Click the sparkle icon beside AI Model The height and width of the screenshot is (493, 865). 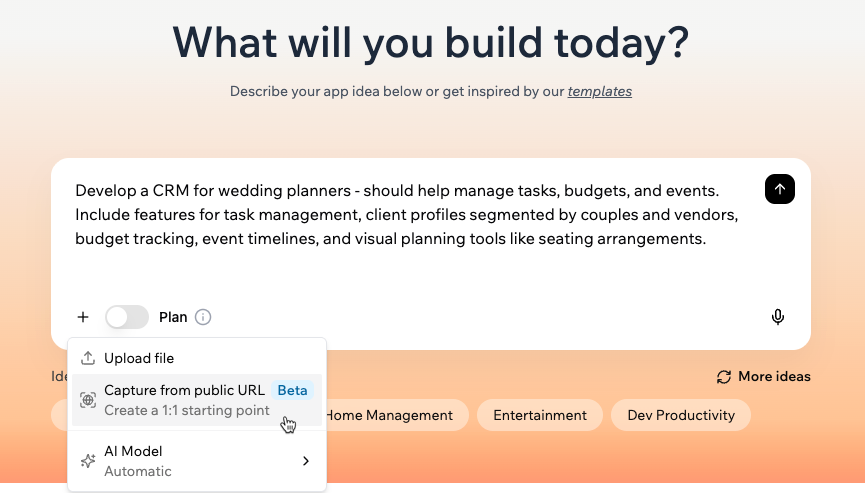[88, 460]
